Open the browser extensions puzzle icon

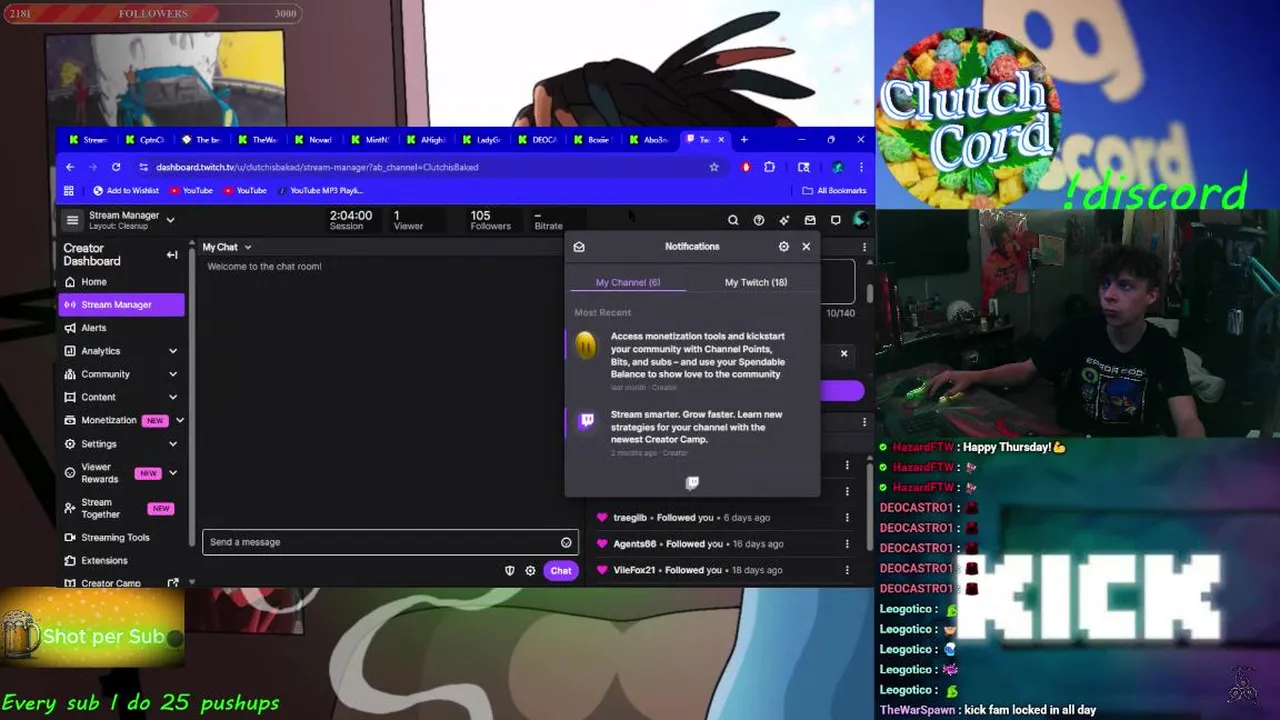coord(769,167)
